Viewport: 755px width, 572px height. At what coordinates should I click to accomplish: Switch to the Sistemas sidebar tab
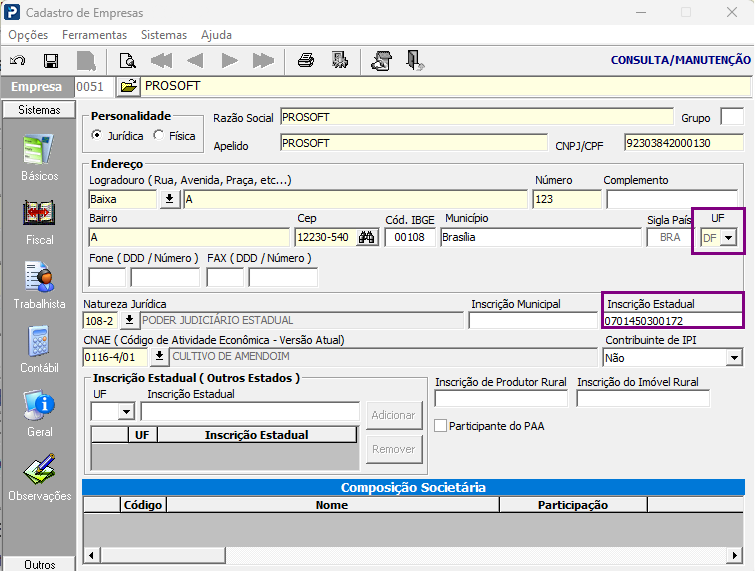[x=39, y=110]
